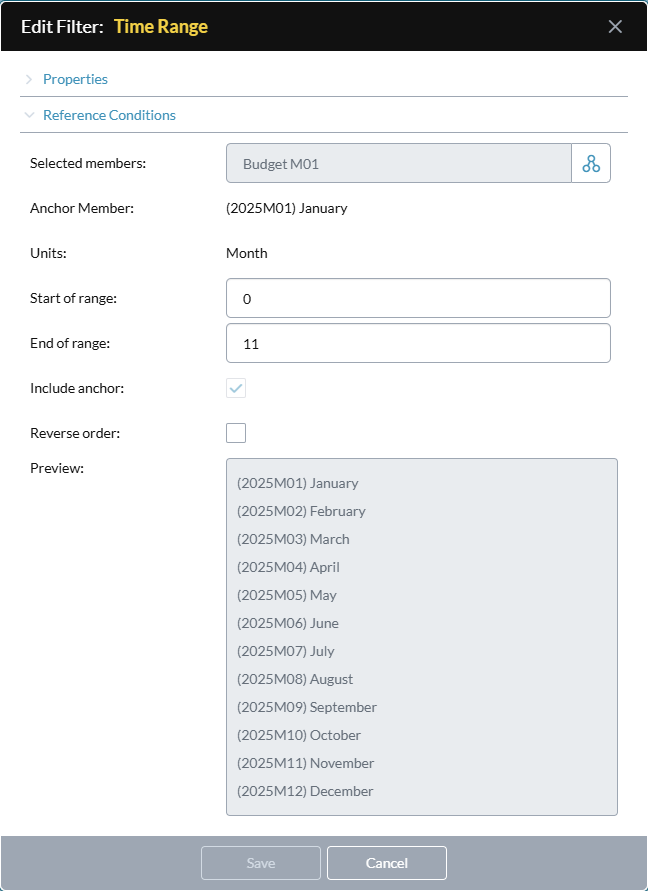Expand the Properties section chevron
Screen dimensions: 648x891
pyautogui.click(x=29, y=80)
